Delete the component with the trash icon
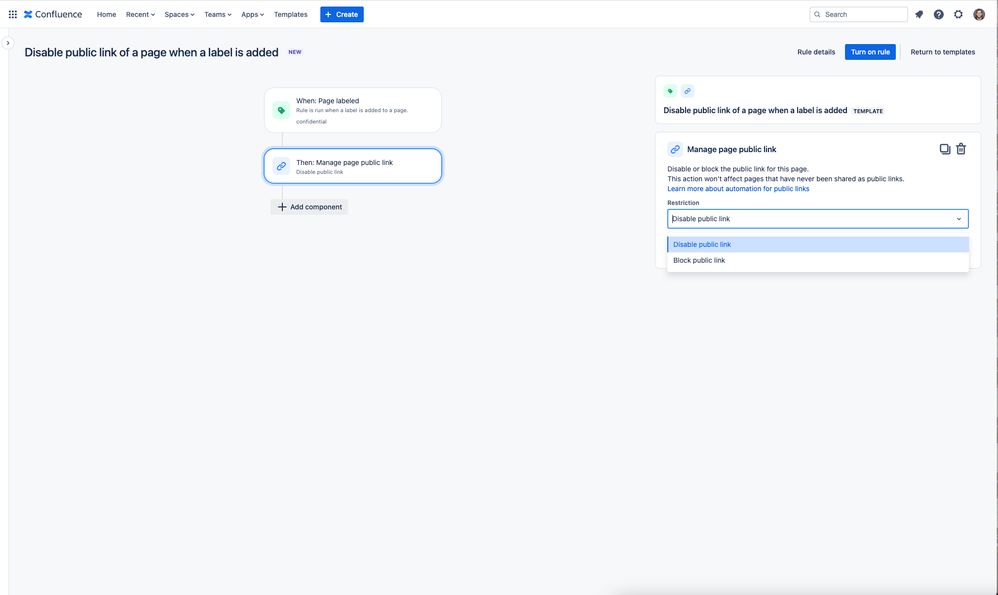Image resolution: width=998 pixels, height=595 pixels. (x=961, y=149)
